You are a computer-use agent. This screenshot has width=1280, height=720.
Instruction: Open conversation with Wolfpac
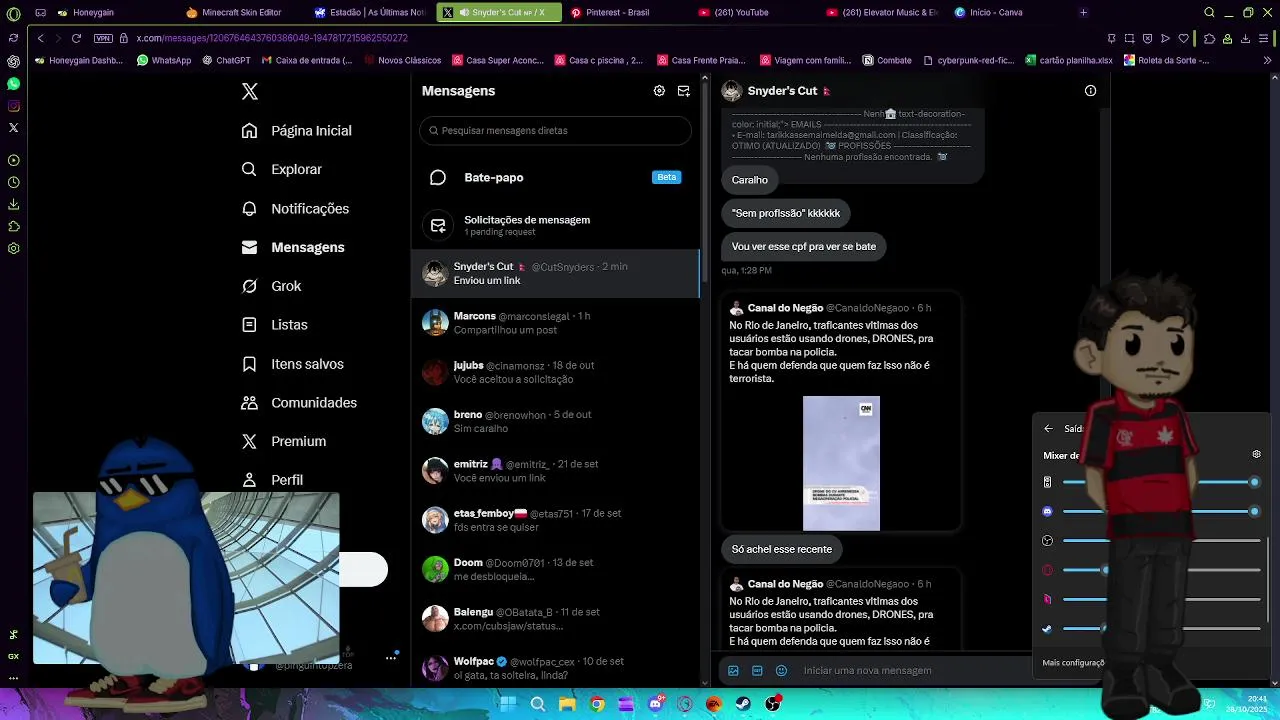(556, 667)
